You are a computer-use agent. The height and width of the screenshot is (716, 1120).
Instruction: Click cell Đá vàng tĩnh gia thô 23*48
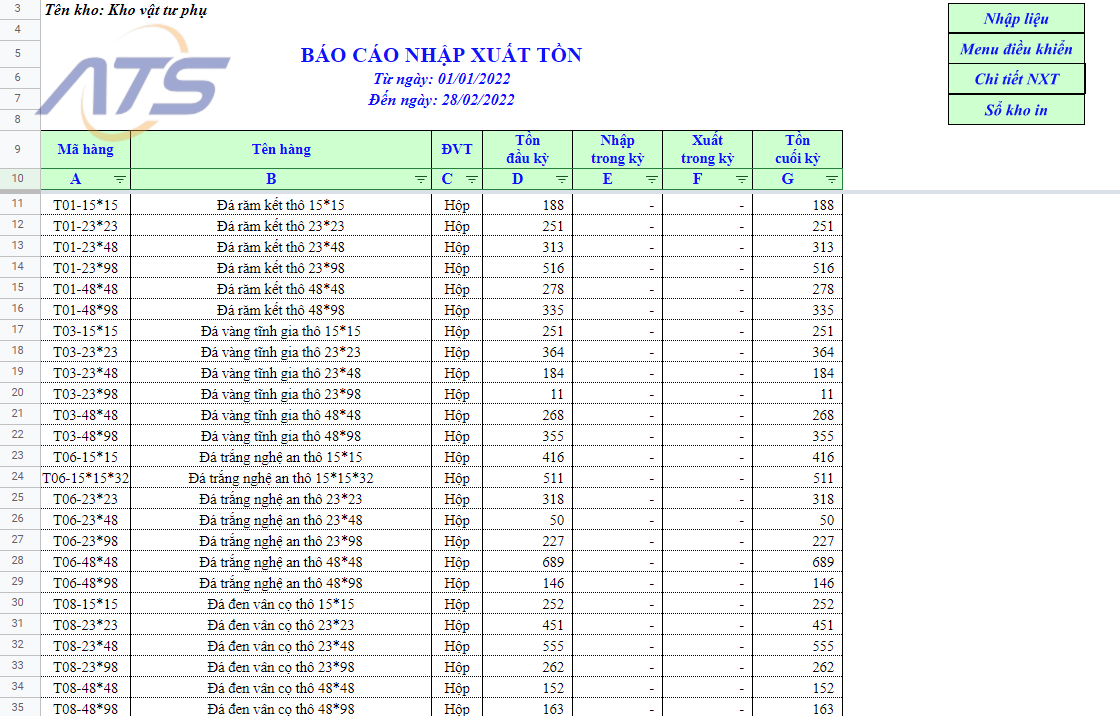pos(281,373)
